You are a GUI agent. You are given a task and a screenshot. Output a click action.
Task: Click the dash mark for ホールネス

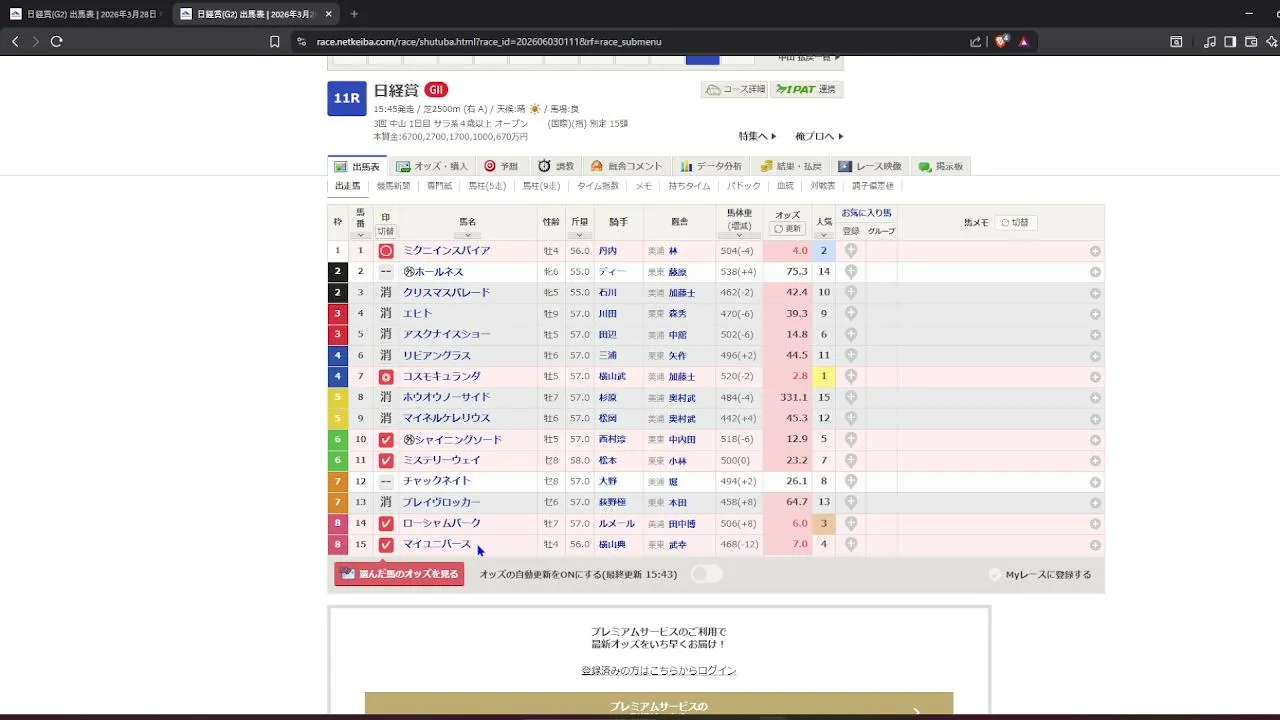[x=386, y=271]
